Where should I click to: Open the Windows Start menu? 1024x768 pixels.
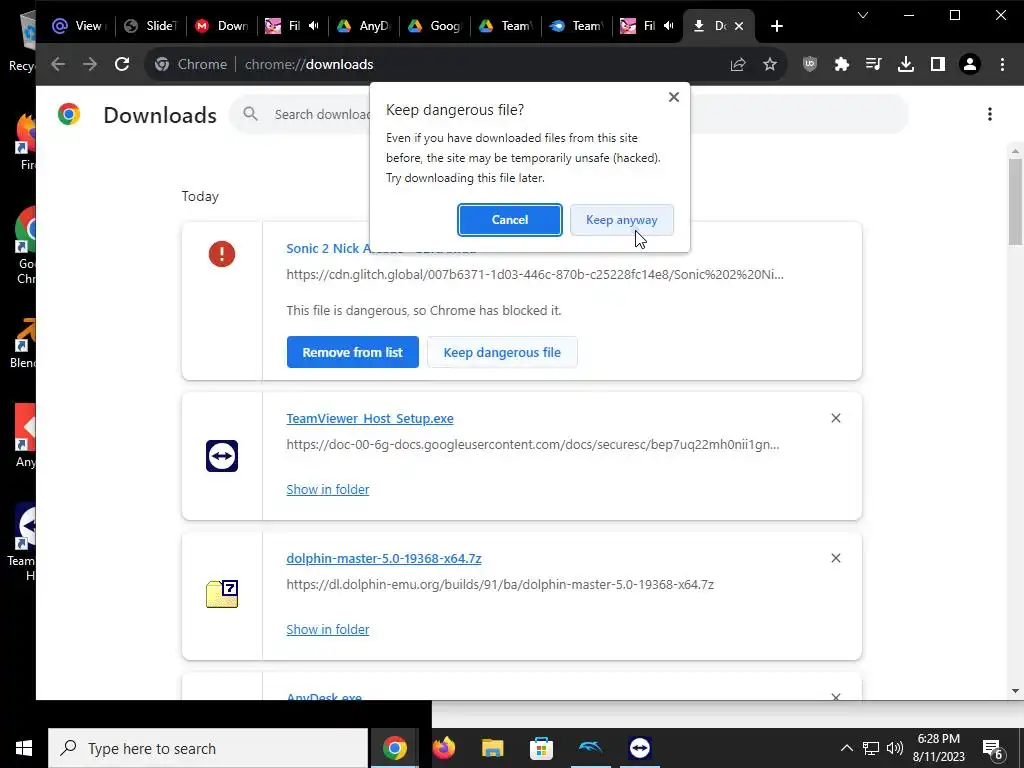tap(24, 748)
